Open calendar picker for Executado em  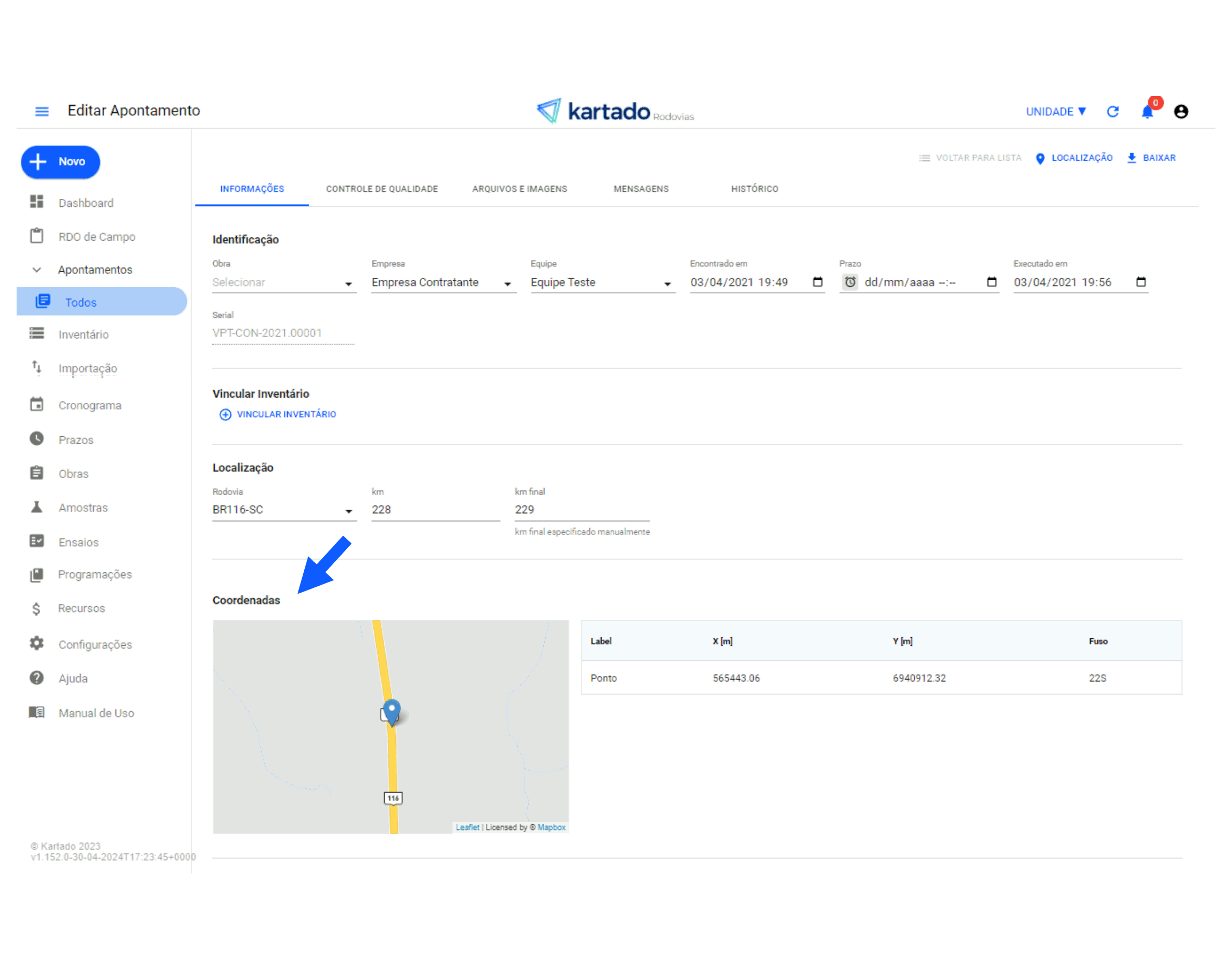coord(1140,282)
